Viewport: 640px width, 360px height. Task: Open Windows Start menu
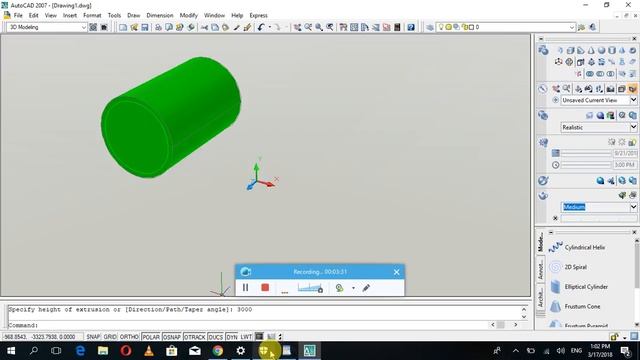11,351
